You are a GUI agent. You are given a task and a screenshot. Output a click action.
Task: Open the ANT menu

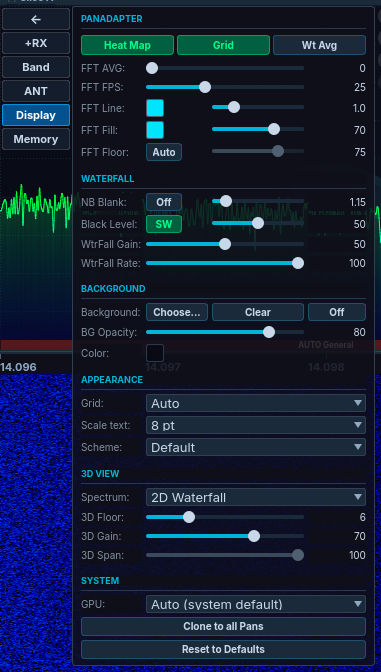pyautogui.click(x=36, y=91)
